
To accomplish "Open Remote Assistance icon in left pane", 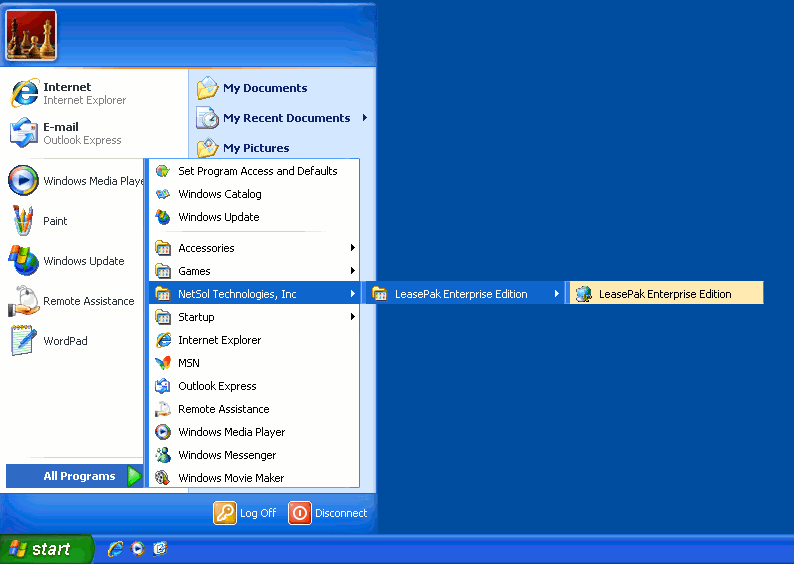I will point(23,301).
